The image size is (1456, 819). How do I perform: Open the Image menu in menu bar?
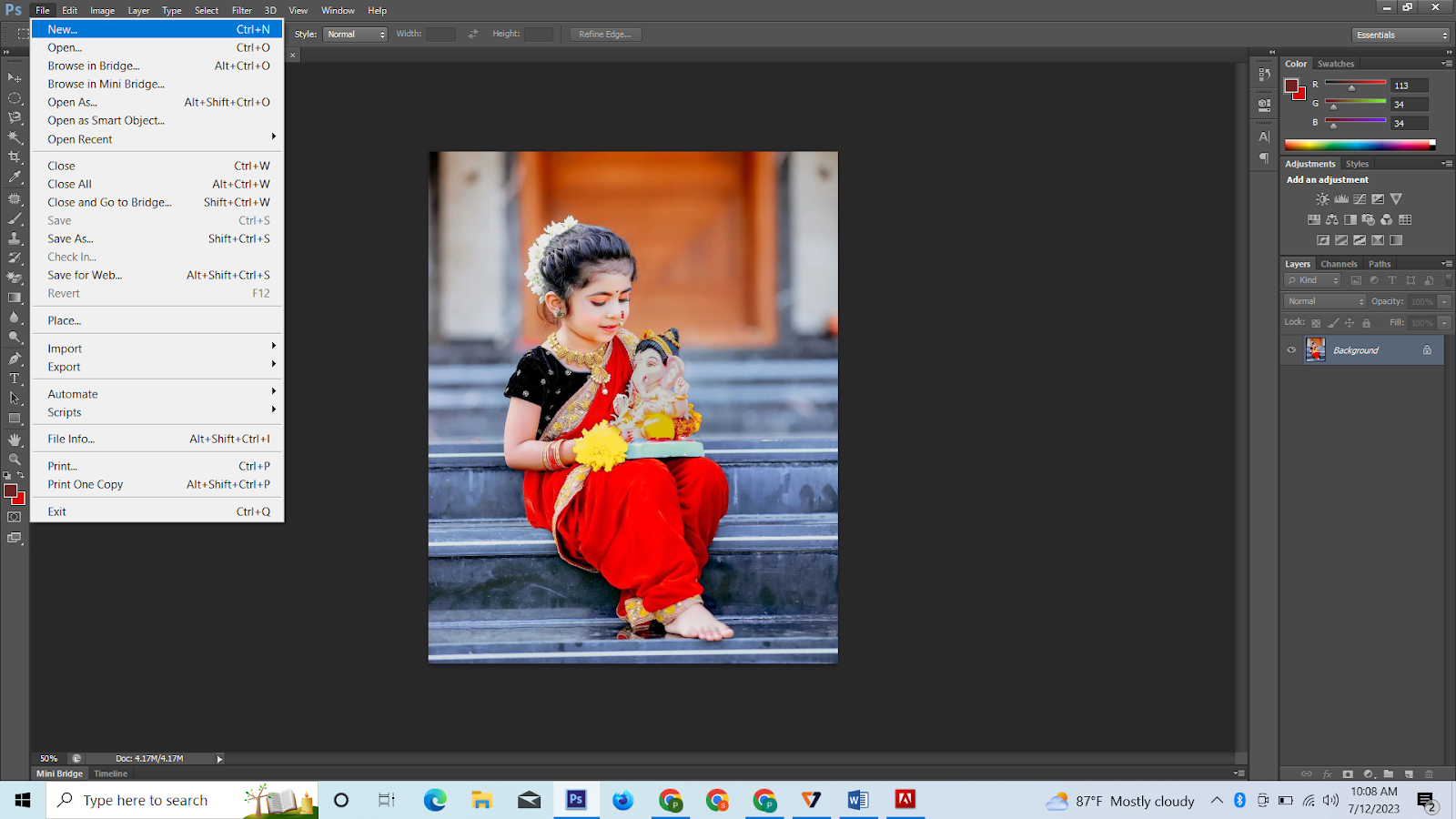(102, 10)
